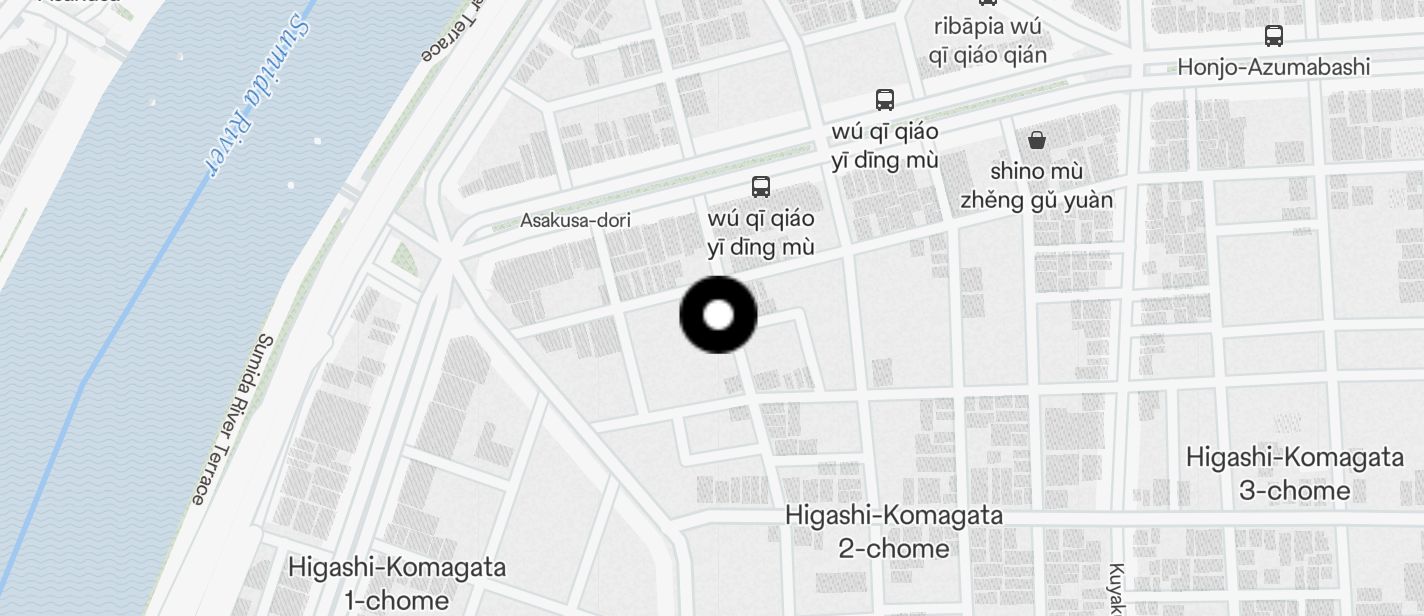Select the Higashi-Komagata 1-chome label
This screenshot has height=616, width=1424.
(x=397, y=584)
